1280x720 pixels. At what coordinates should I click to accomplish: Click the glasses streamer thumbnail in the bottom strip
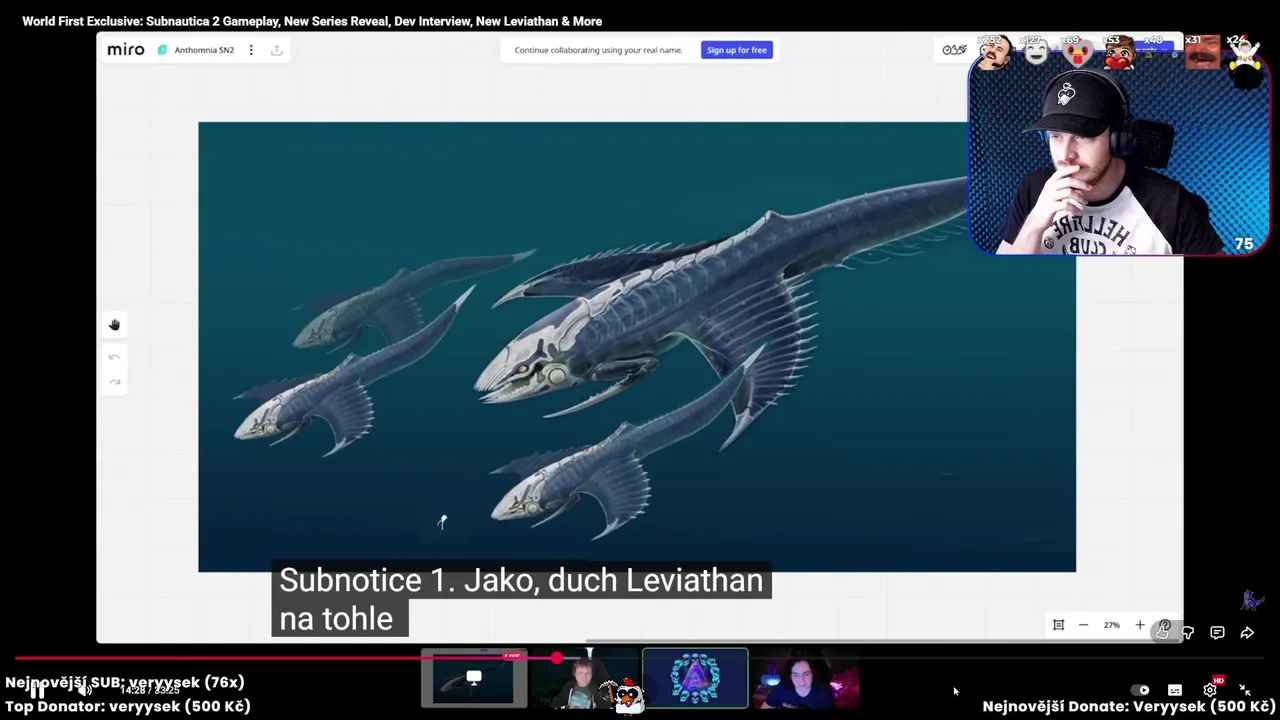click(582, 679)
